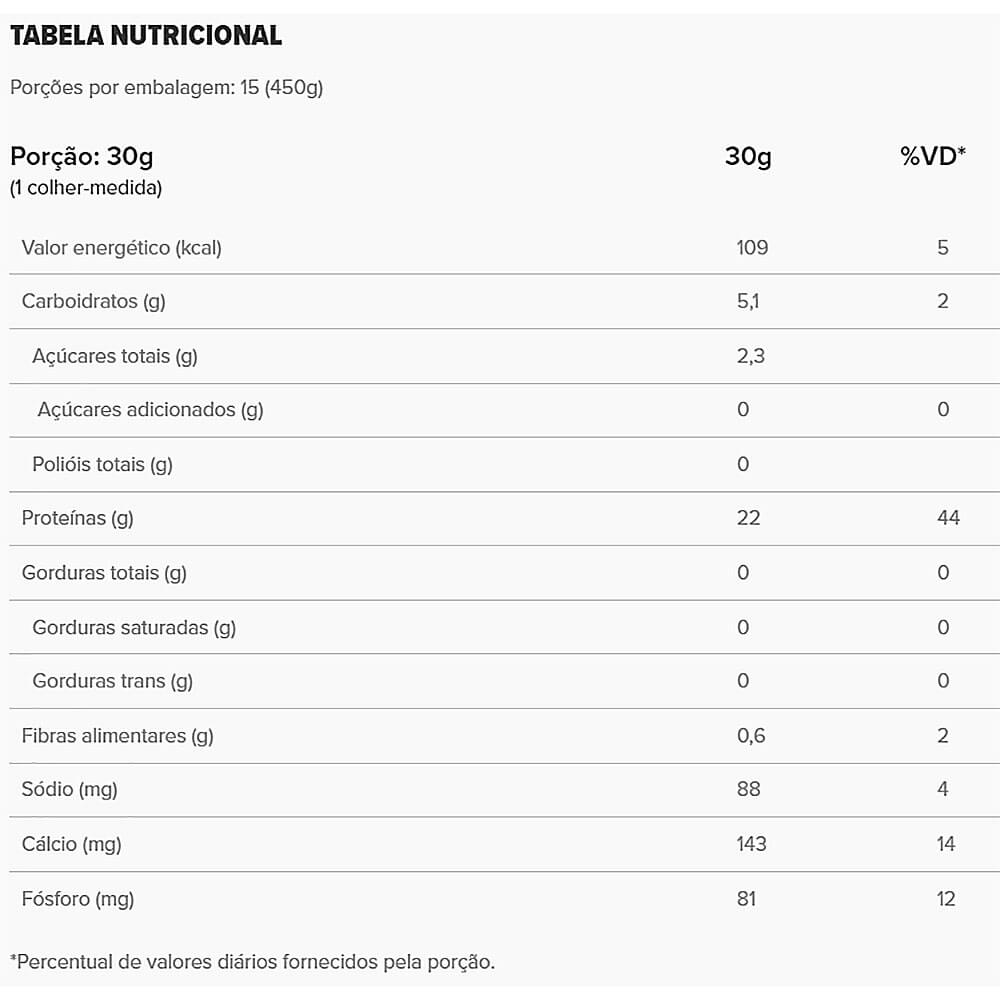This screenshot has width=1000, height=1000.
Task: Select Gorduras trans (g) row
Action: tap(113, 681)
